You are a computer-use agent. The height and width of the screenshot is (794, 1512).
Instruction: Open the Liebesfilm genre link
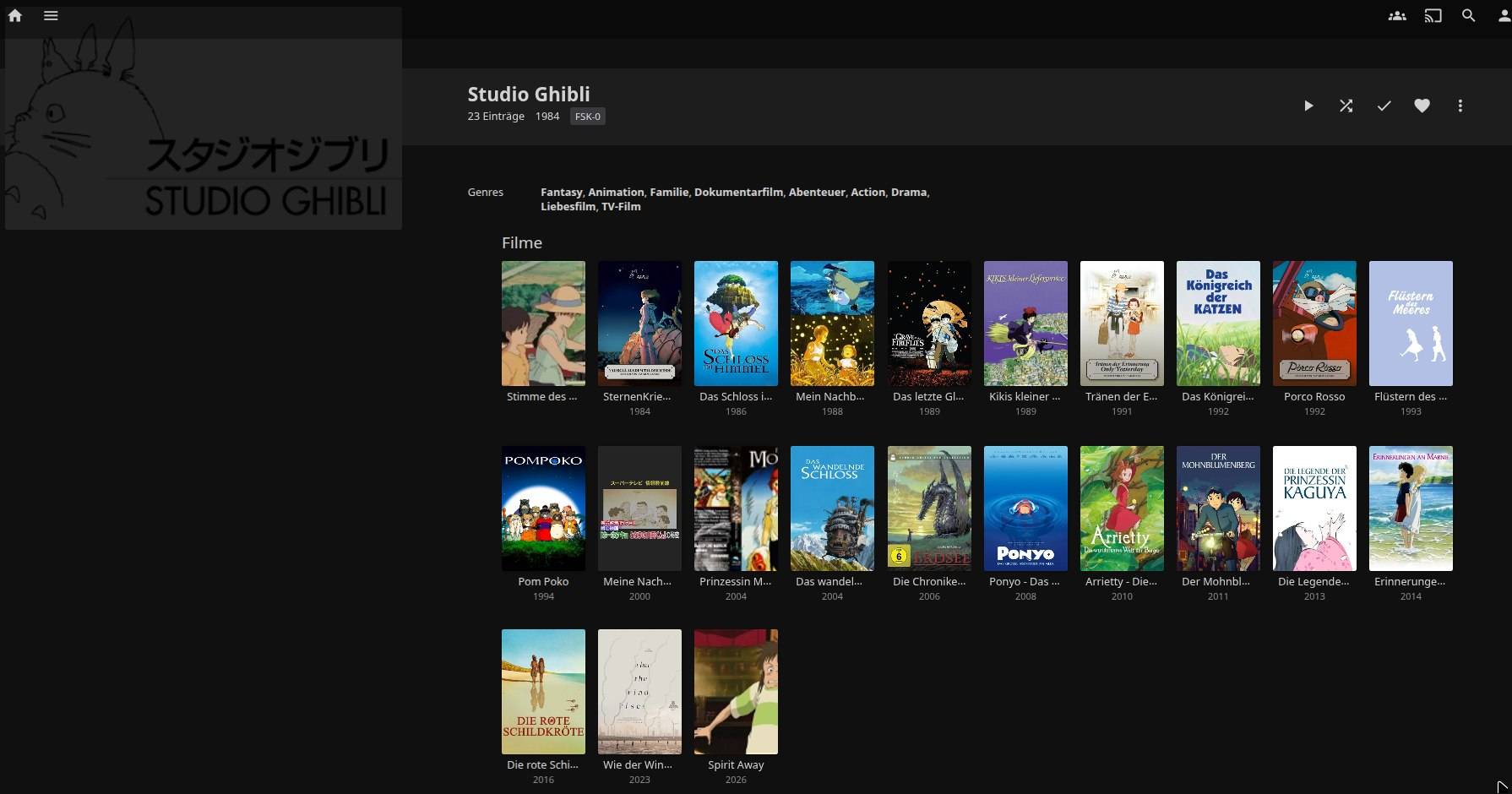(x=568, y=206)
